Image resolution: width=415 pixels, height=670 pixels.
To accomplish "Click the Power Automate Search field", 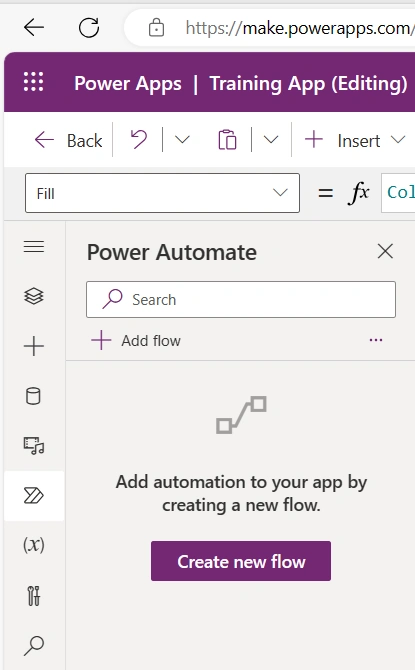I will pos(241,300).
